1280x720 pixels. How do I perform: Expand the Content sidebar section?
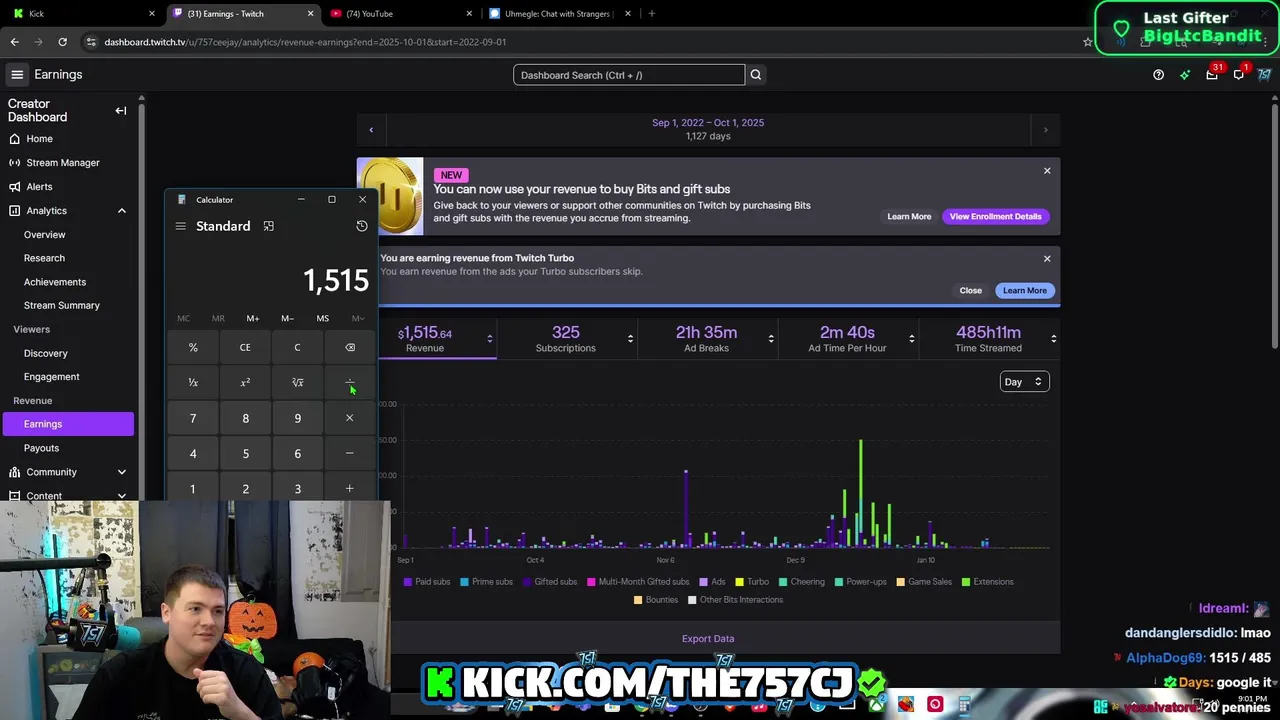pos(122,496)
